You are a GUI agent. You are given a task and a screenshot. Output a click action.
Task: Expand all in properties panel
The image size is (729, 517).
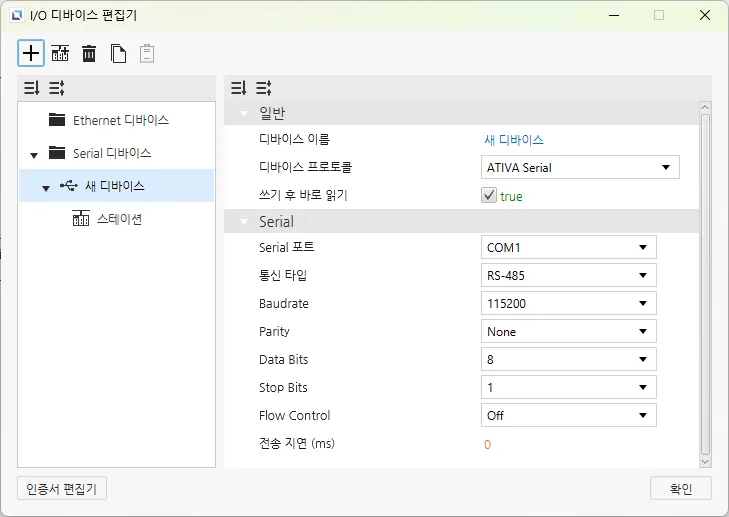263,88
